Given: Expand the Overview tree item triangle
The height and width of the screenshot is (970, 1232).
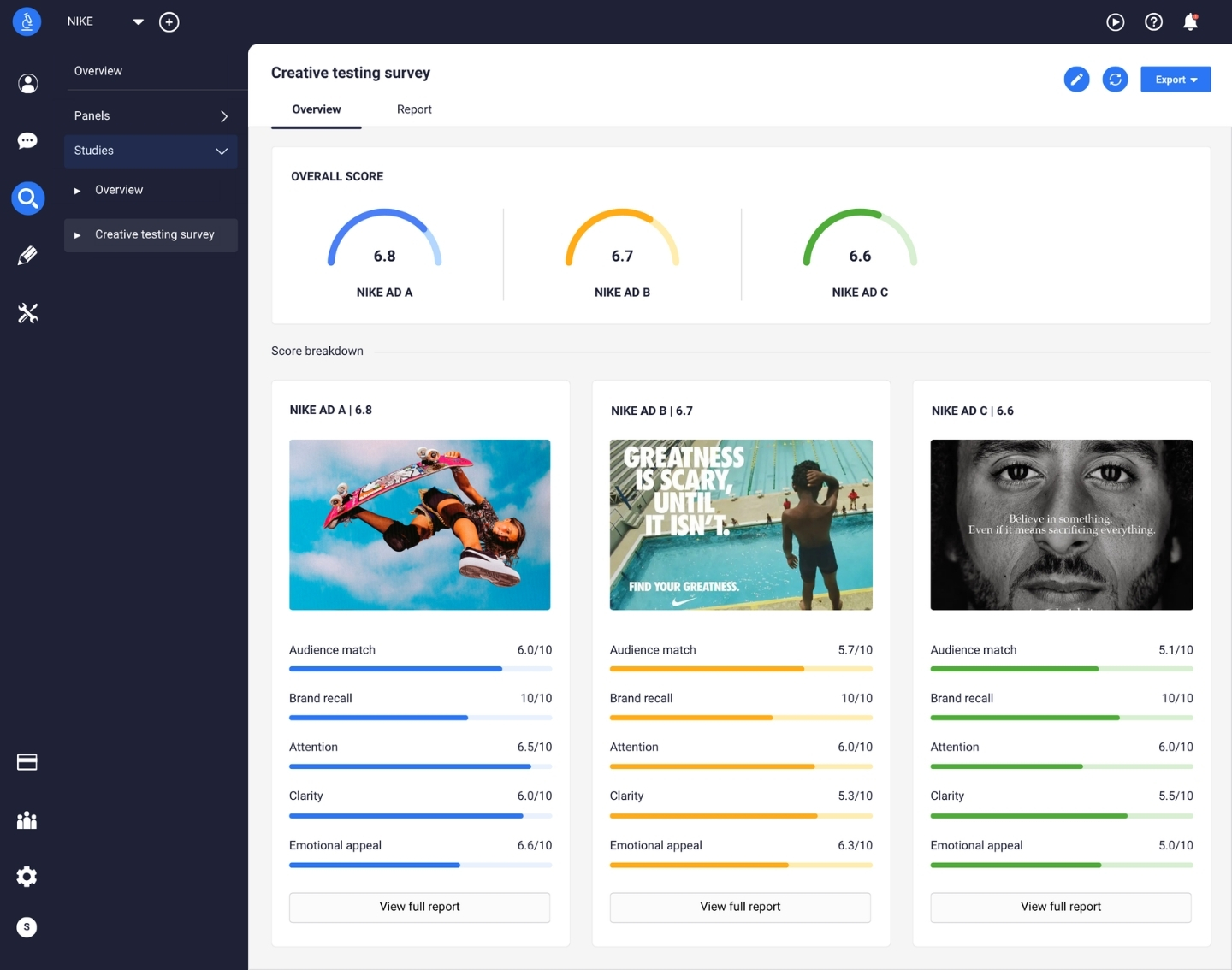Looking at the screenshot, I should 77,191.
